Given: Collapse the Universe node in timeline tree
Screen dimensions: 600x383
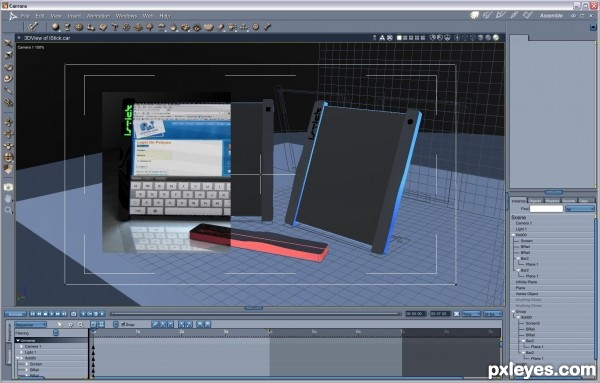Looking at the screenshot, I should click(18, 340).
